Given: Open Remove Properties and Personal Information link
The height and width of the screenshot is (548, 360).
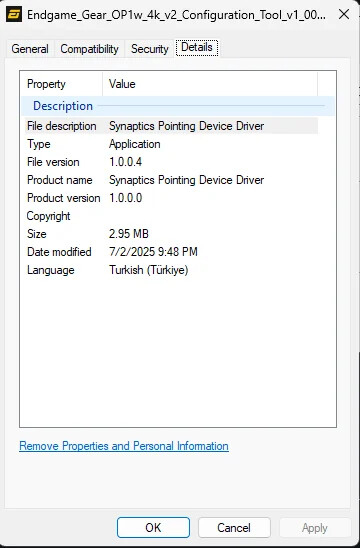Looking at the screenshot, I should coord(124,446).
